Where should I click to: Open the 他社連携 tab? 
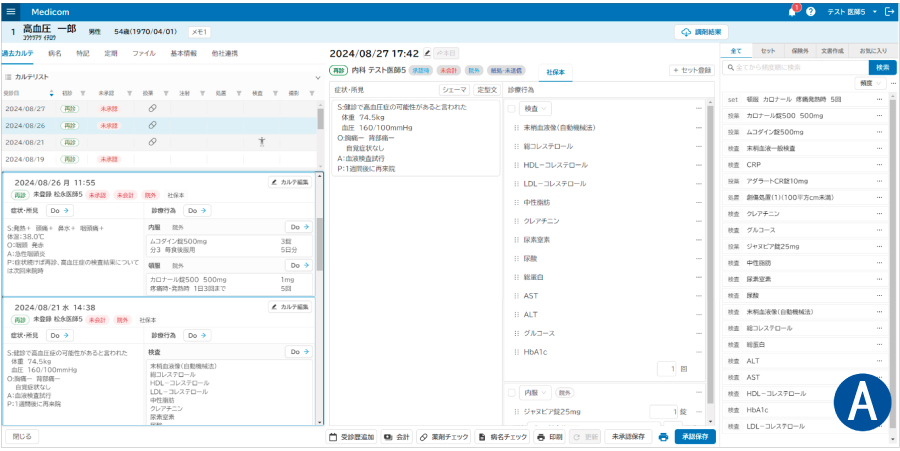coord(224,53)
